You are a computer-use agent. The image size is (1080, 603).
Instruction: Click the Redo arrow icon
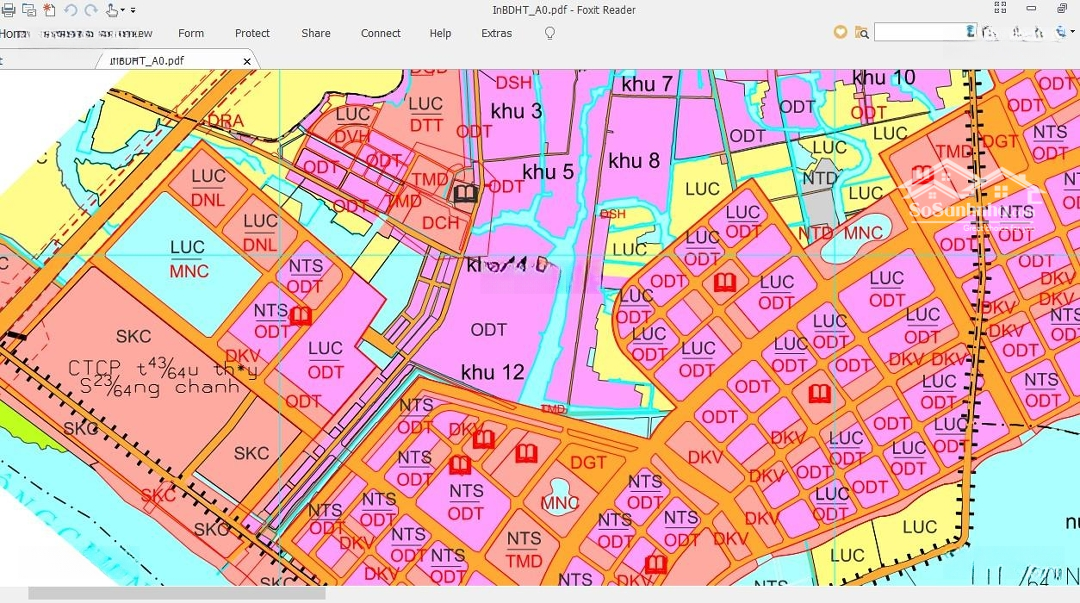pyautogui.click(x=91, y=10)
